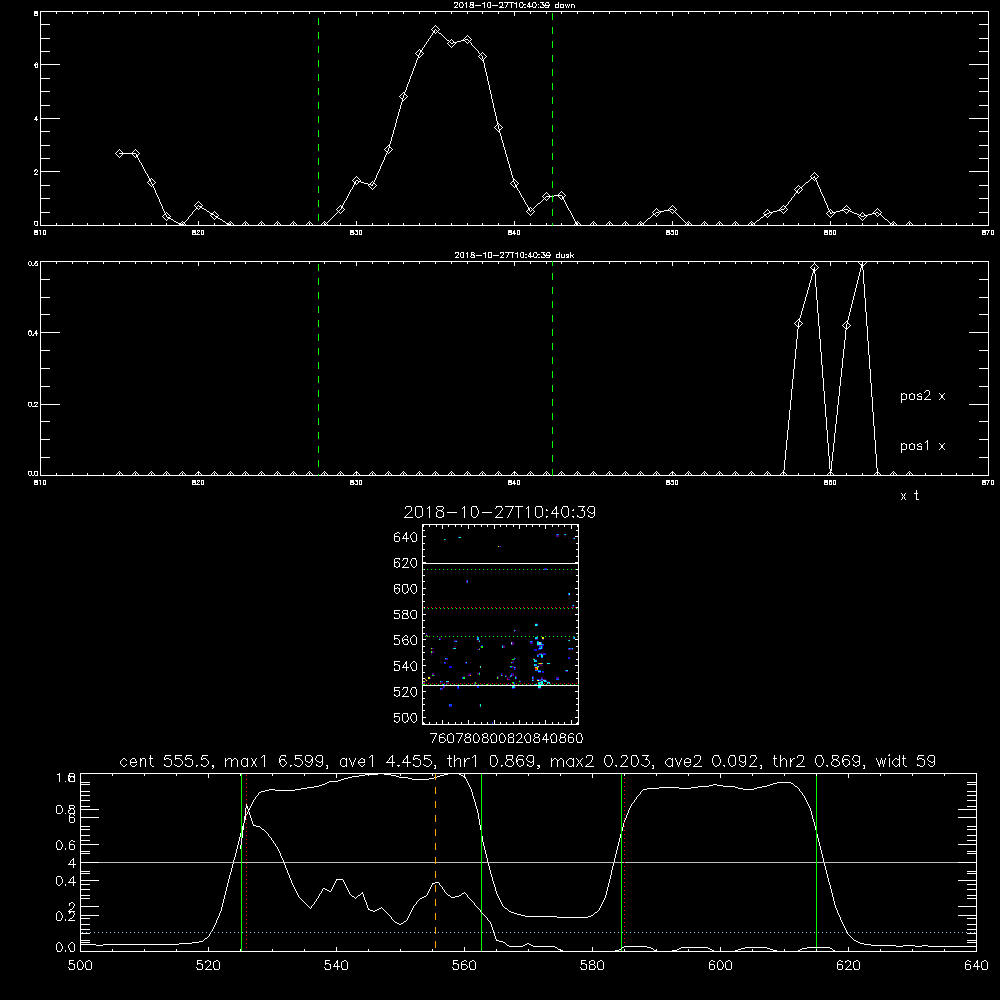Click bottom plot x-axis label '540'

pos(336,966)
